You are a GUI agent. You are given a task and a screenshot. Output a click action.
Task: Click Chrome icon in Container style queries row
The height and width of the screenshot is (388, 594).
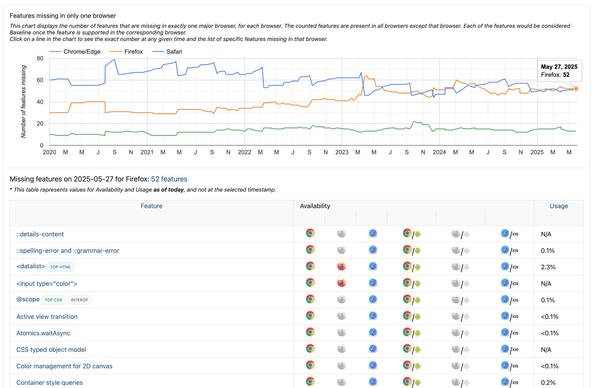310,382
